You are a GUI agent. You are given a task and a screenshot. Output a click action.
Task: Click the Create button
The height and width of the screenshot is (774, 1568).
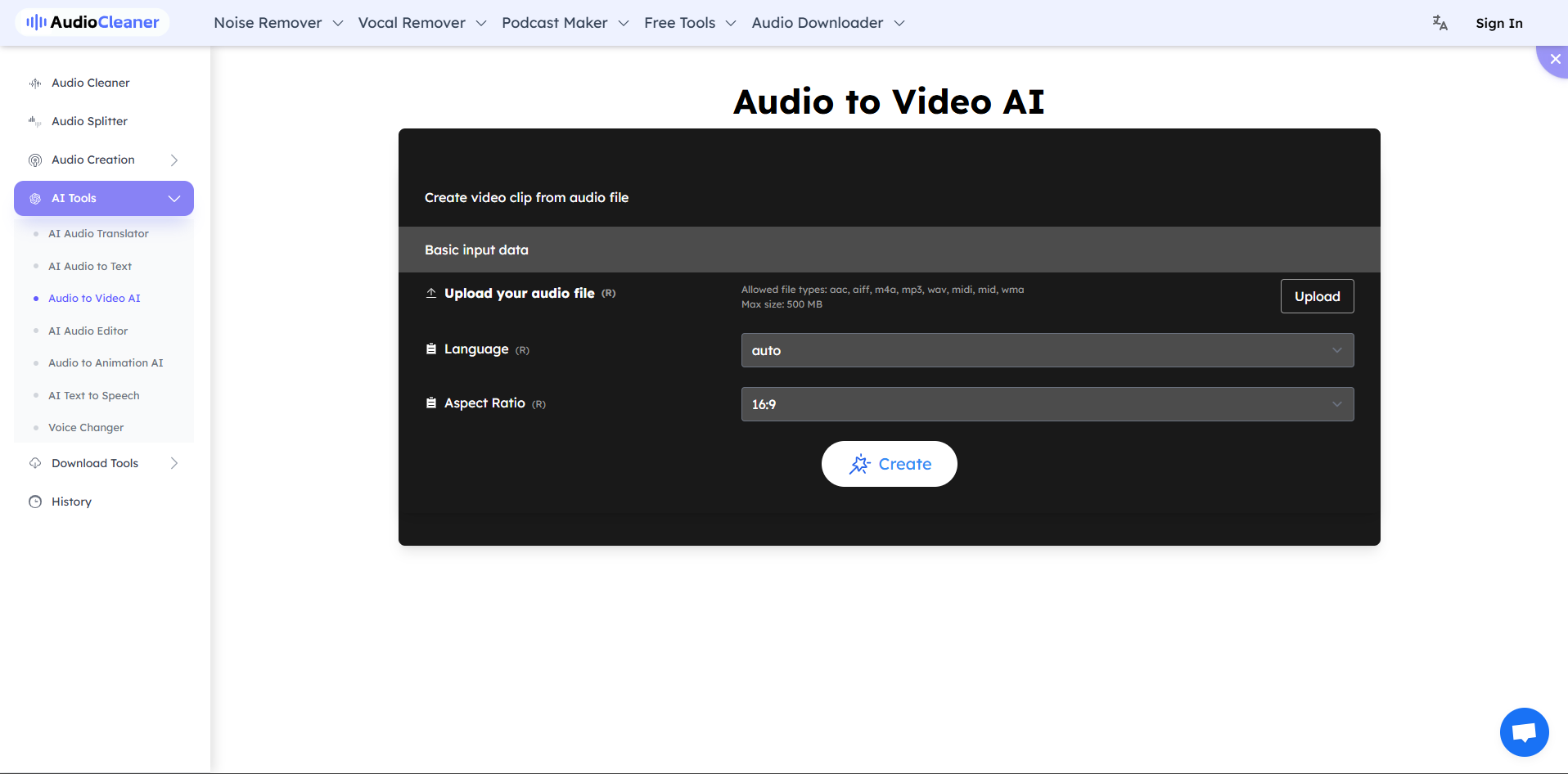(x=889, y=464)
